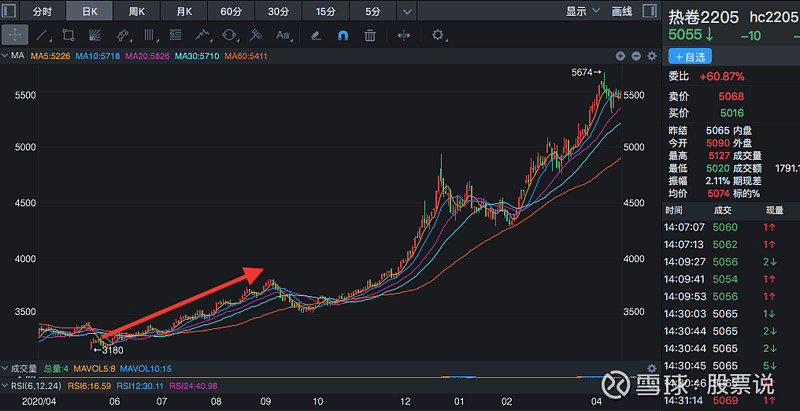
Task: Click the MA5:5226 legend label
Action: click(x=51, y=56)
